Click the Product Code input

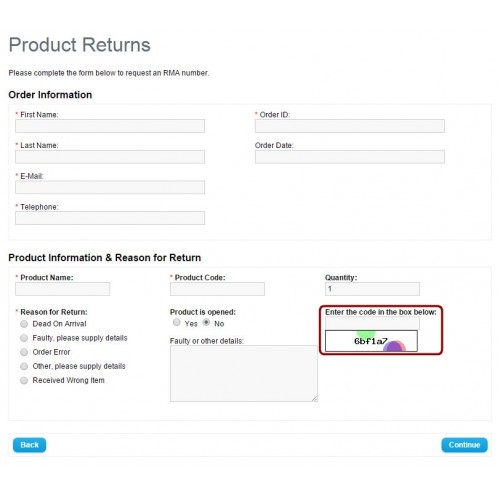[x=217, y=289]
